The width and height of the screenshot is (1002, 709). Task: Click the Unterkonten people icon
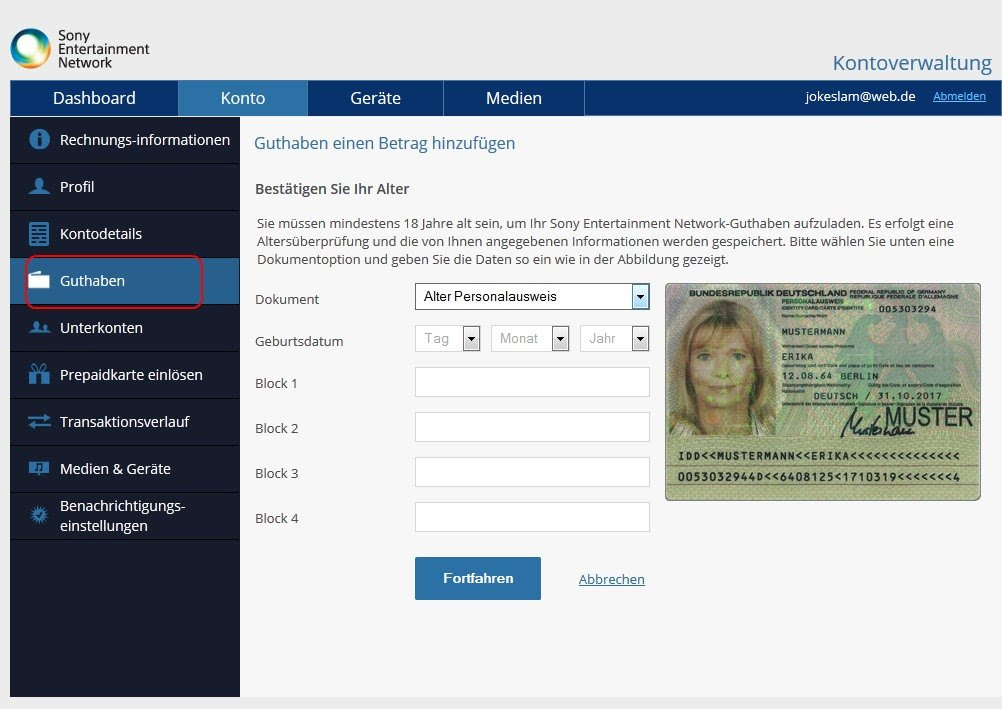(39, 327)
